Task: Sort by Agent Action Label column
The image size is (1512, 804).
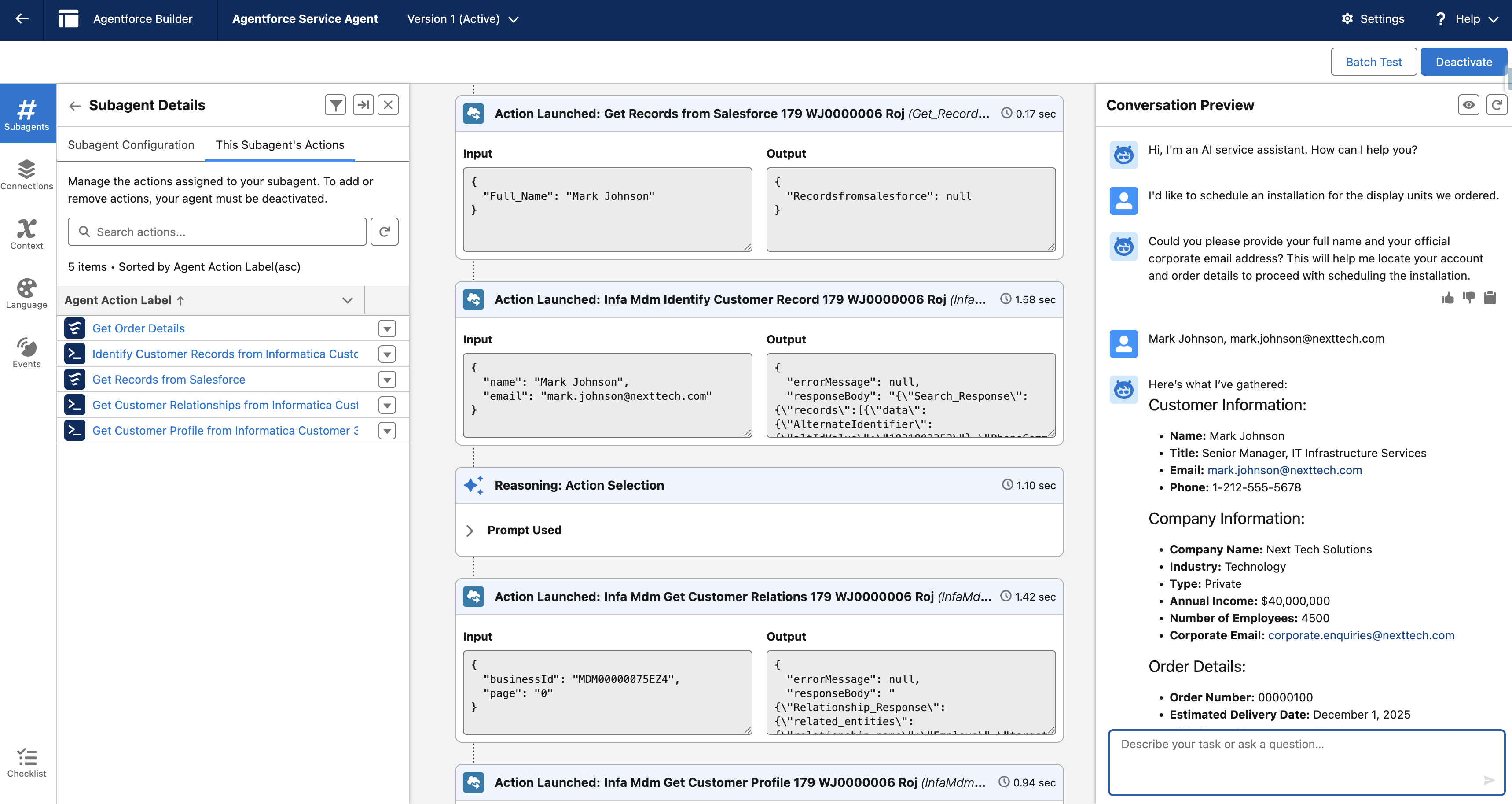Action: 125,300
